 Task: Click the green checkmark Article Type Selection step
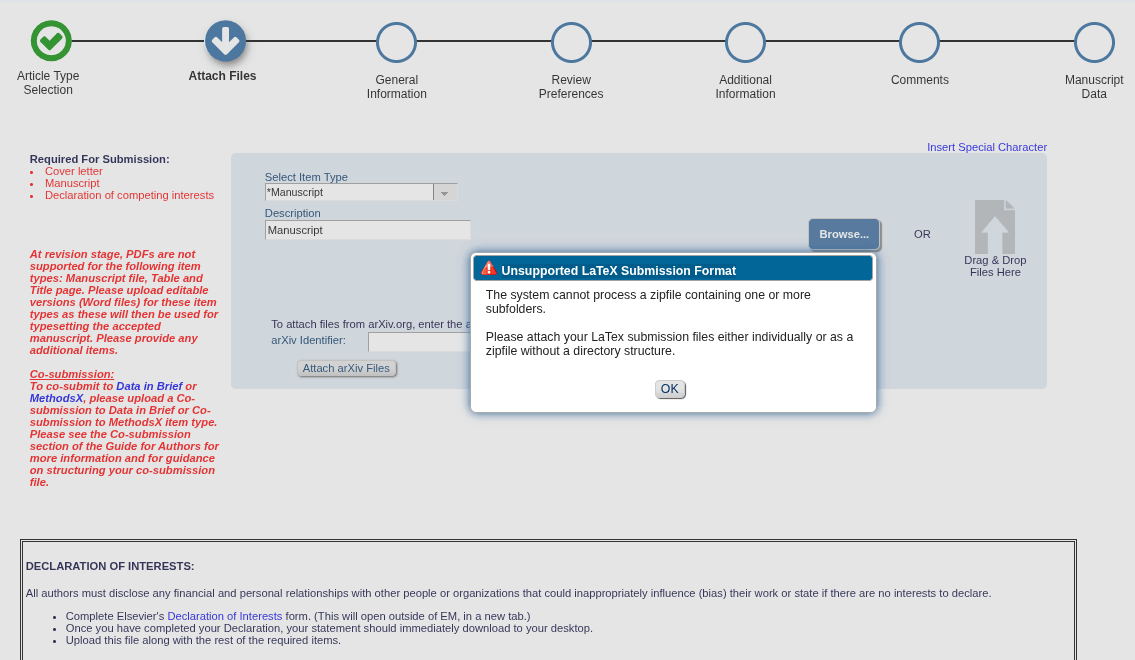coord(50,41)
